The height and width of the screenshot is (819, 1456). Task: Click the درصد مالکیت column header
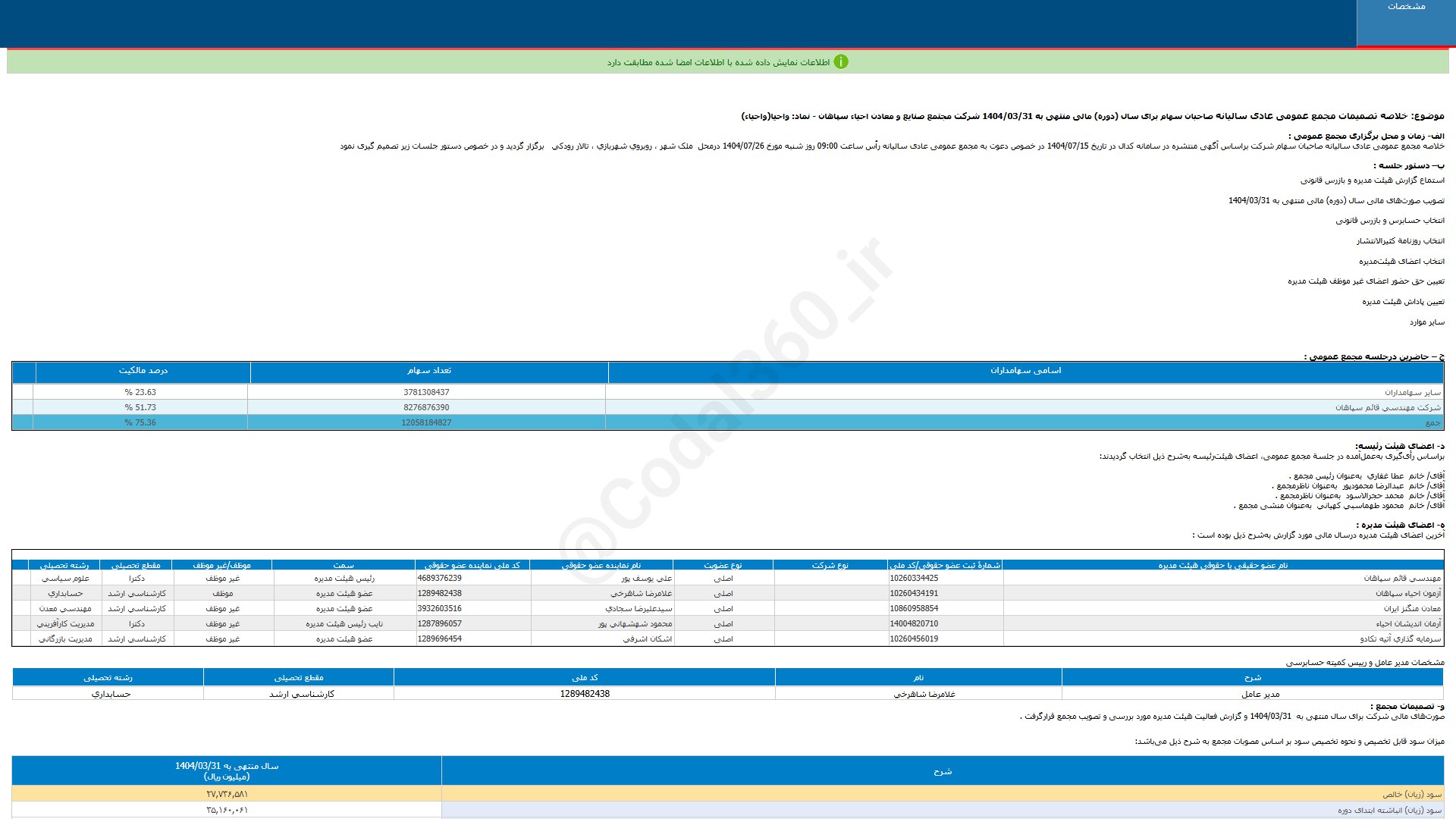[x=143, y=371]
